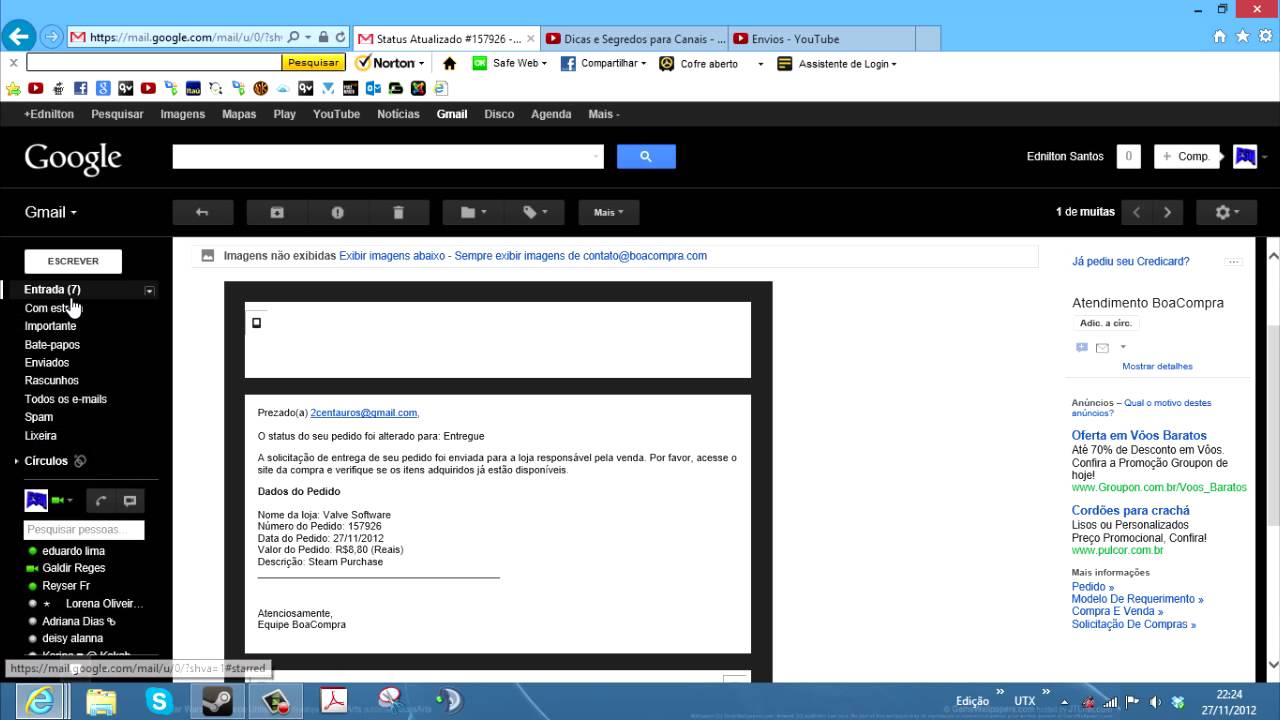The image size is (1280, 720).
Task: Open Favorites with the star icon
Action: (x=1243, y=37)
